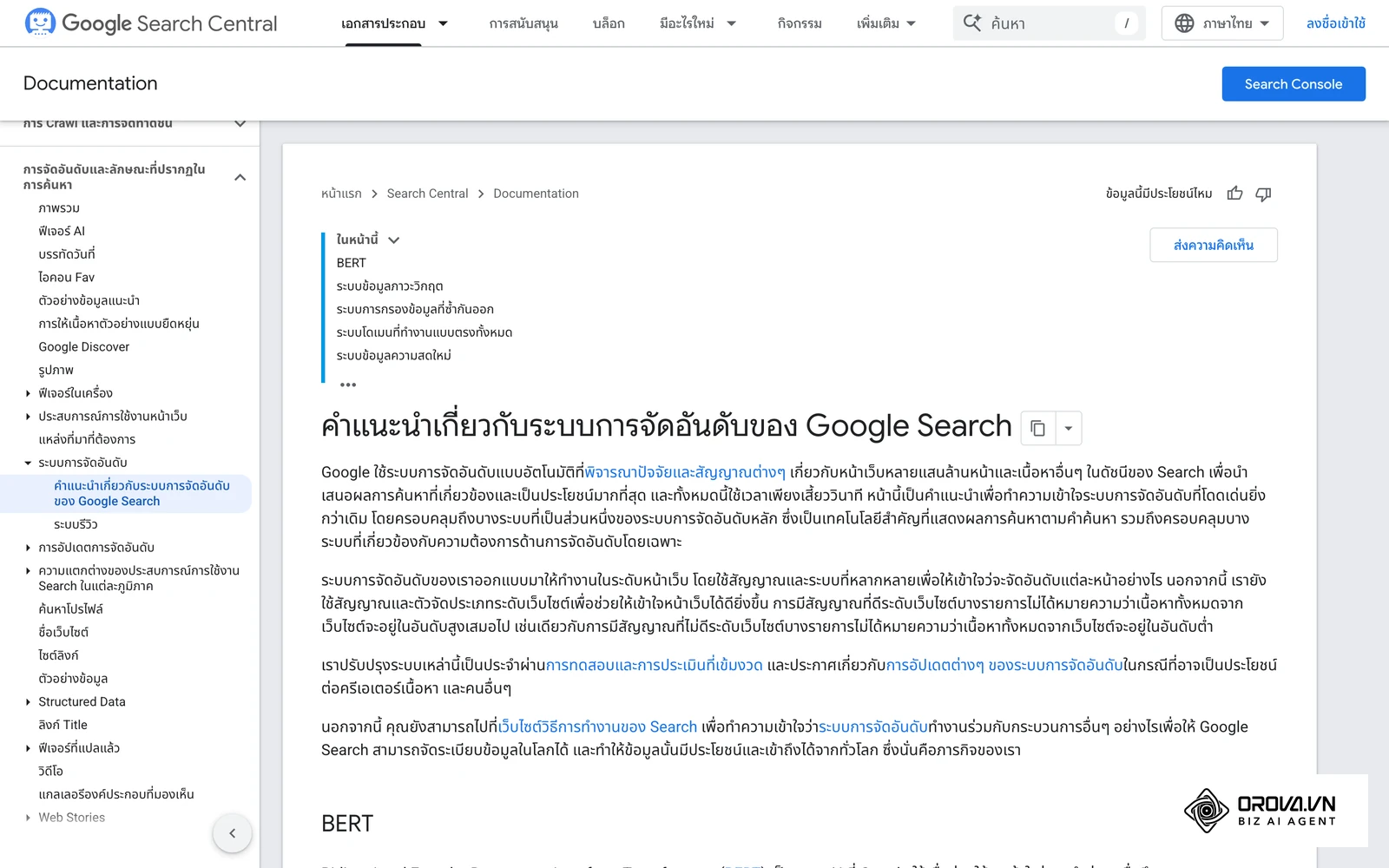1389x868 pixels.
Task: Expand the ประสบการณ์การใช้งานหน้าเว็บ tree item
Action: tap(28, 417)
